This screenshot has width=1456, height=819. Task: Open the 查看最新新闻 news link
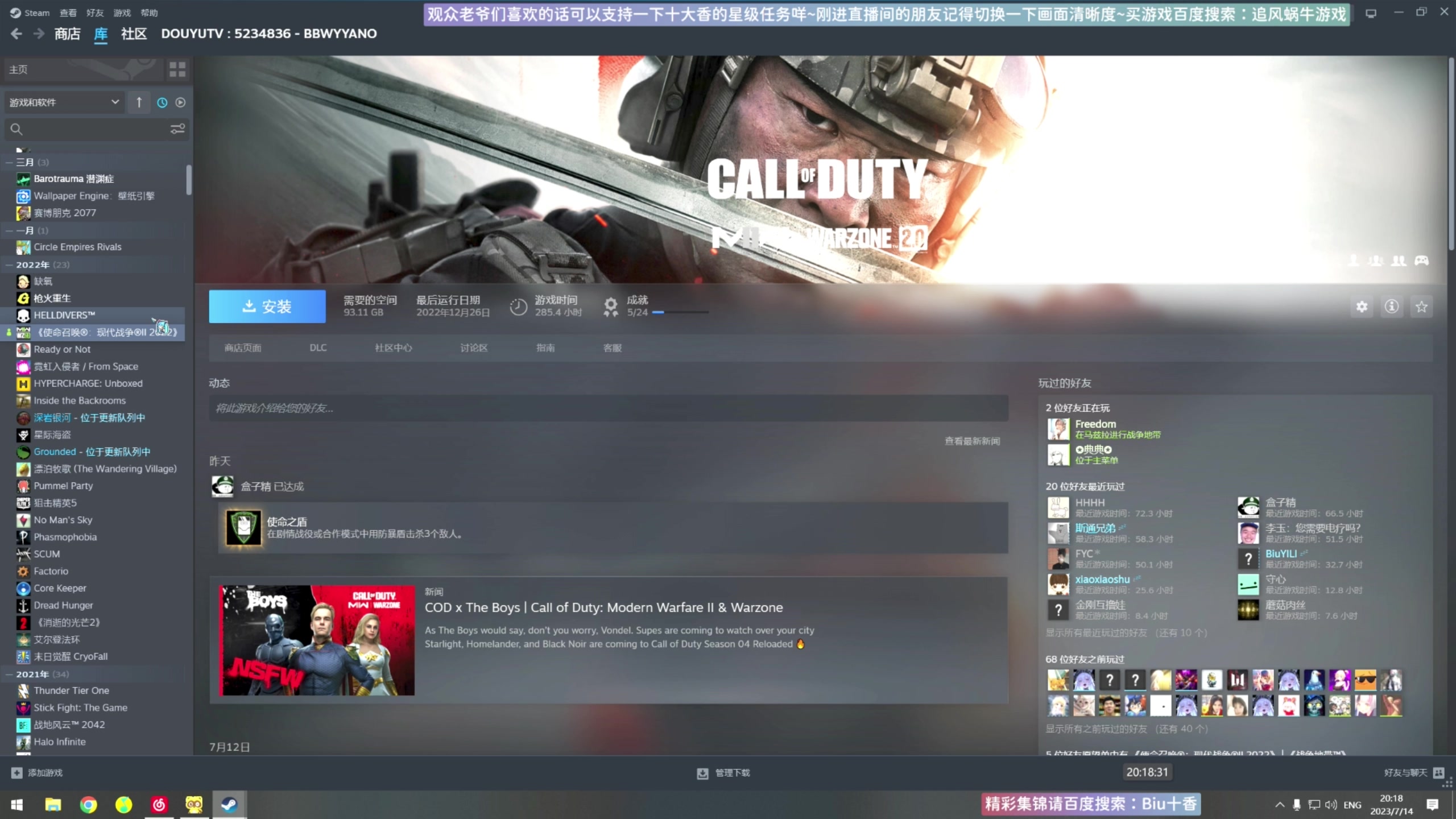pos(972,441)
